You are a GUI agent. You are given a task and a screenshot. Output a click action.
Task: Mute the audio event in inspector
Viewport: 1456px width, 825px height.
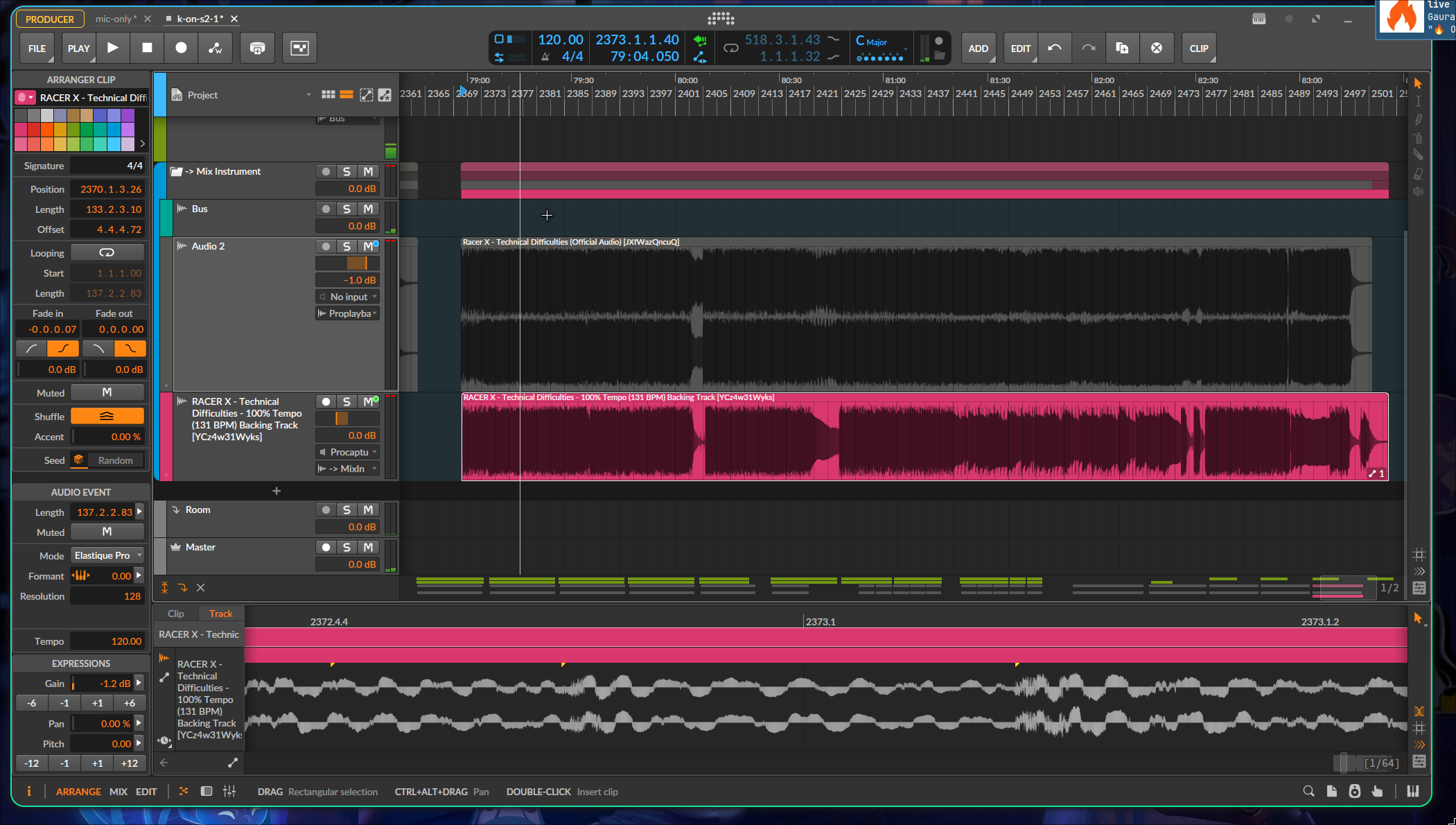coord(107,532)
